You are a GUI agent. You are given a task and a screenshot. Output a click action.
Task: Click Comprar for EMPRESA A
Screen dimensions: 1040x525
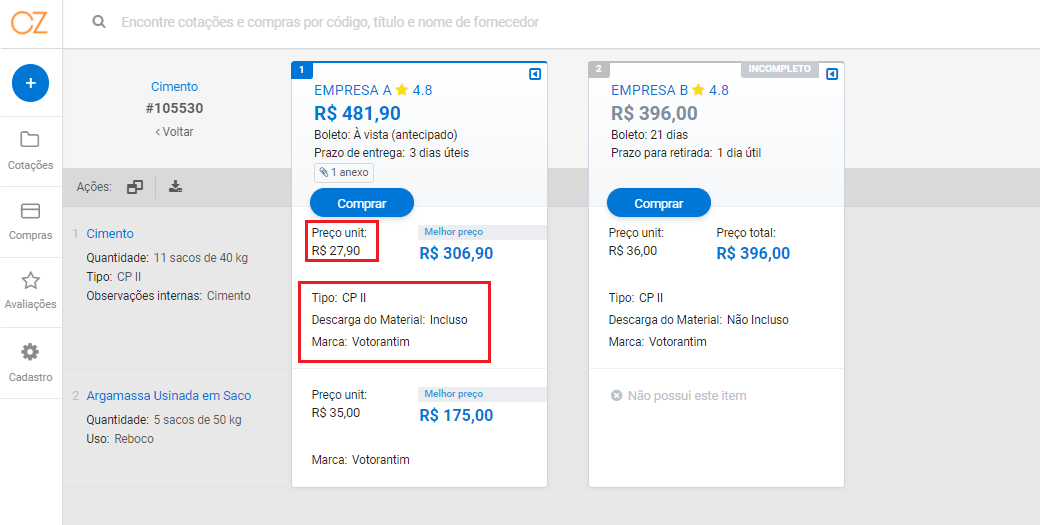coord(362,204)
